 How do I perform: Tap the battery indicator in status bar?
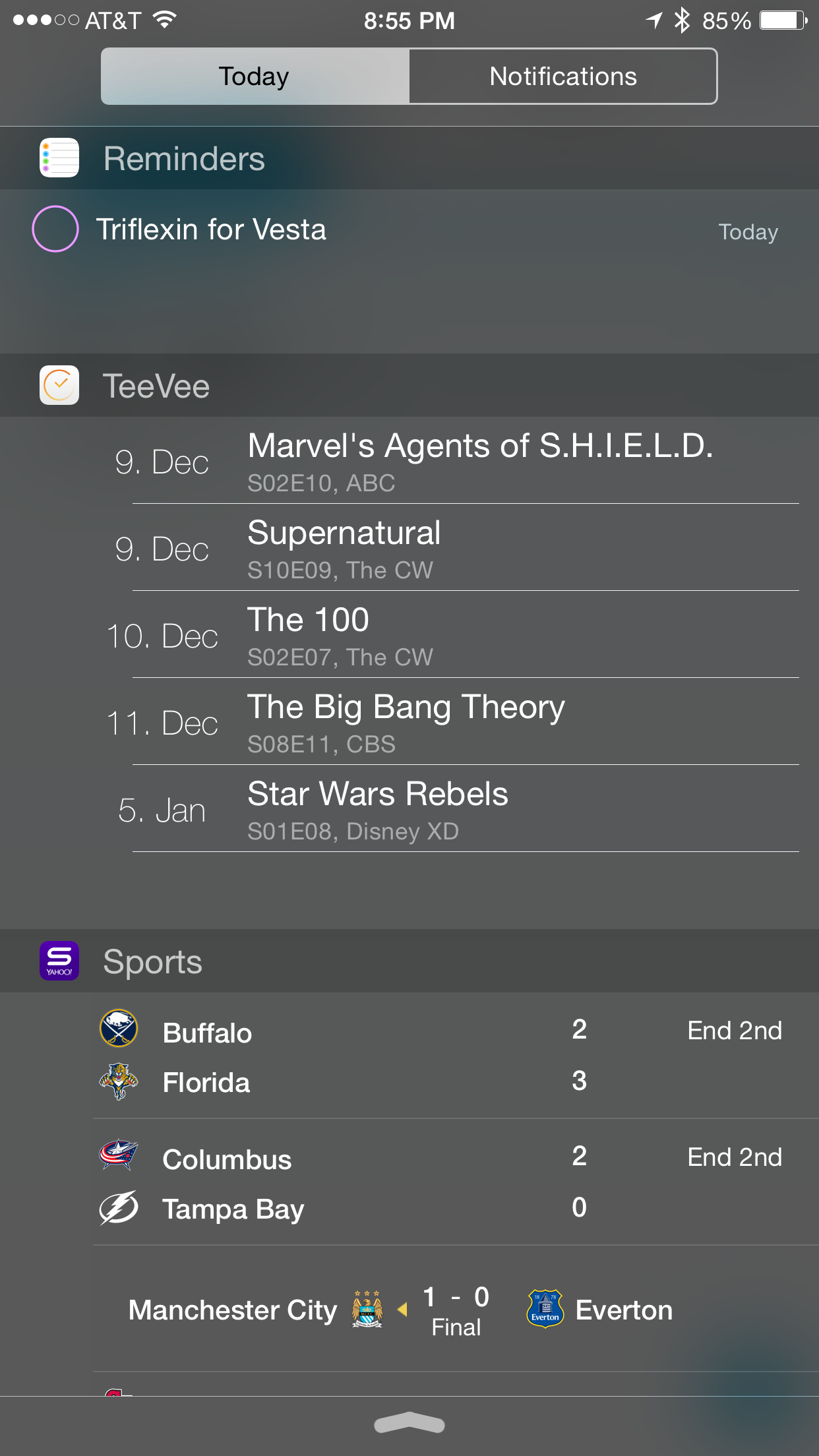[783, 20]
